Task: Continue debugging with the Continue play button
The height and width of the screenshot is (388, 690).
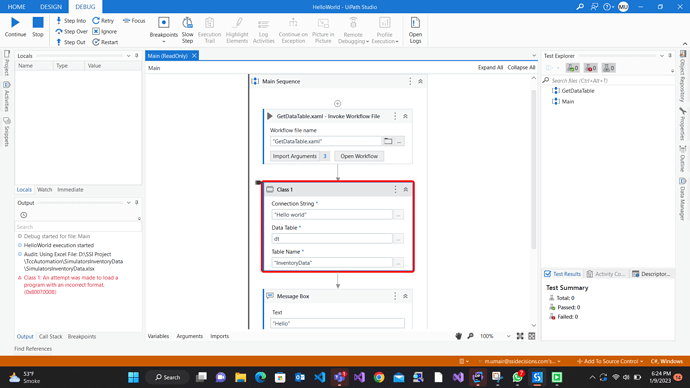Action: [15, 27]
